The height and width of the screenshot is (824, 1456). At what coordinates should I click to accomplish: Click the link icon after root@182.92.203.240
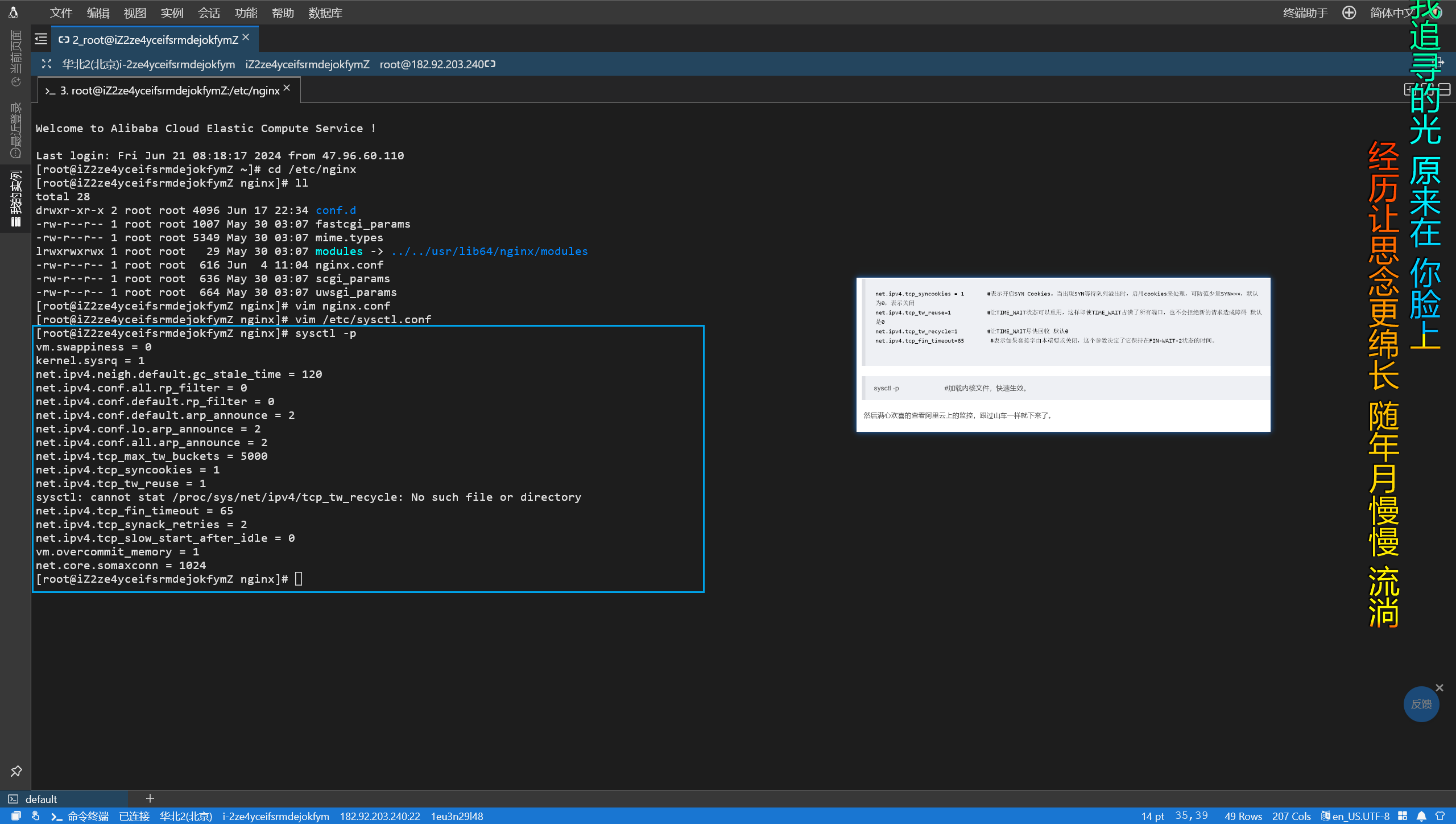click(490, 64)
